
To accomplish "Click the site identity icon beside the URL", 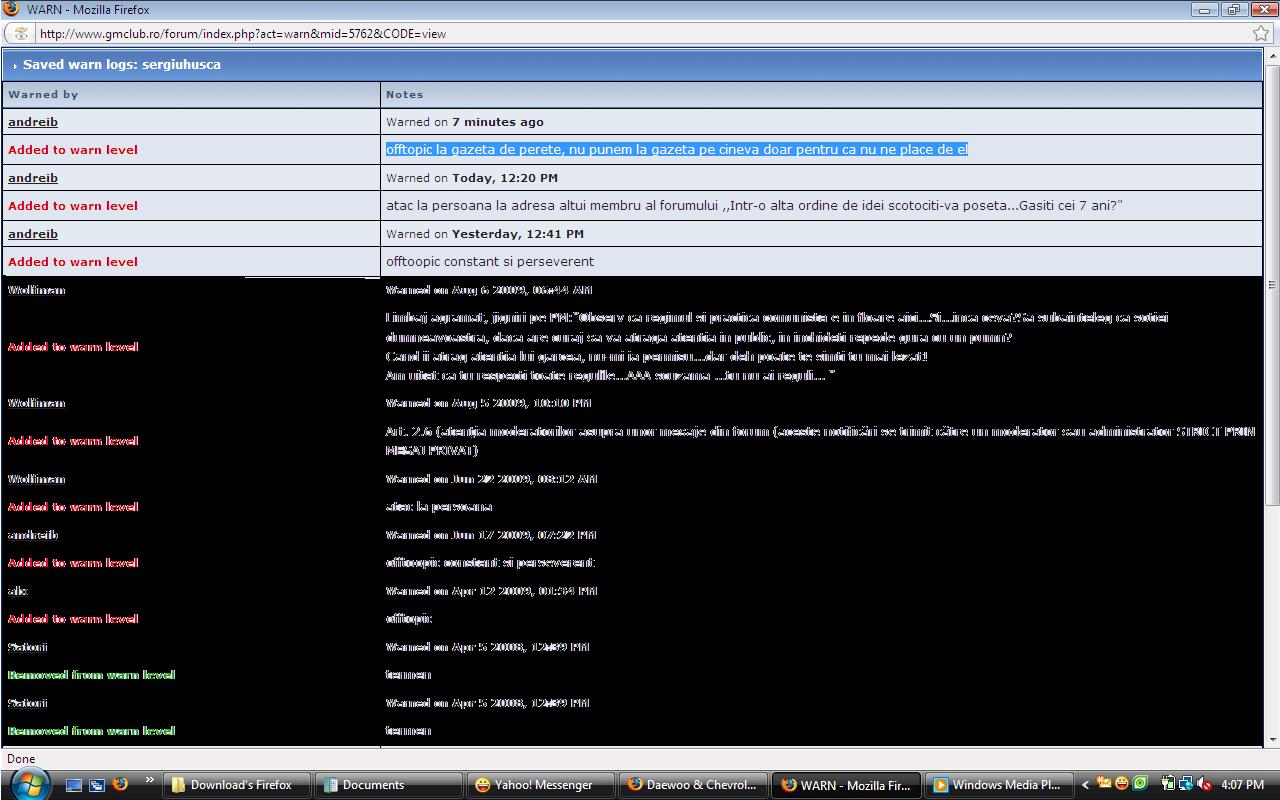I will tap(21, 33).
